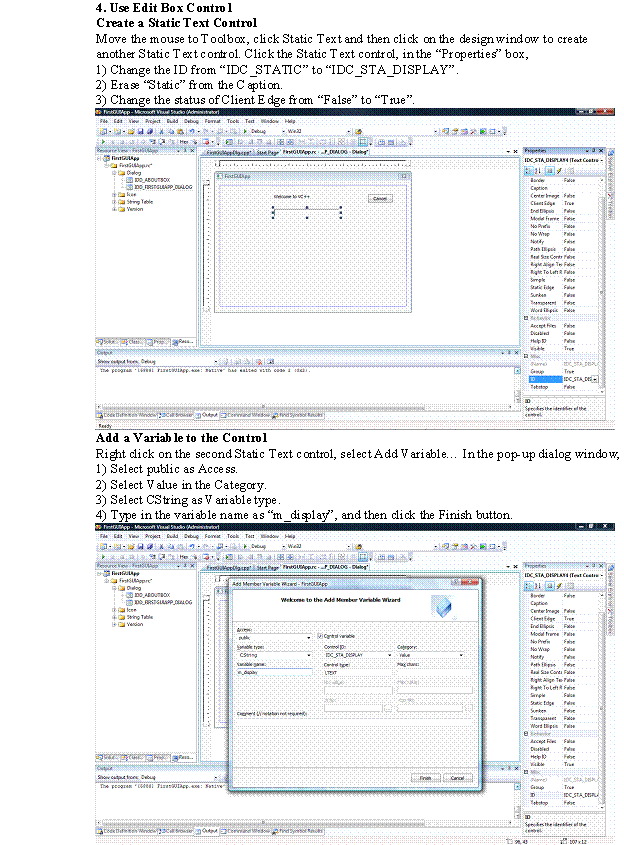Screen dimensions: 624x845
Task: Collapse Behavior section in first screenshot's Properties panel
Action: tap(526, 318)
